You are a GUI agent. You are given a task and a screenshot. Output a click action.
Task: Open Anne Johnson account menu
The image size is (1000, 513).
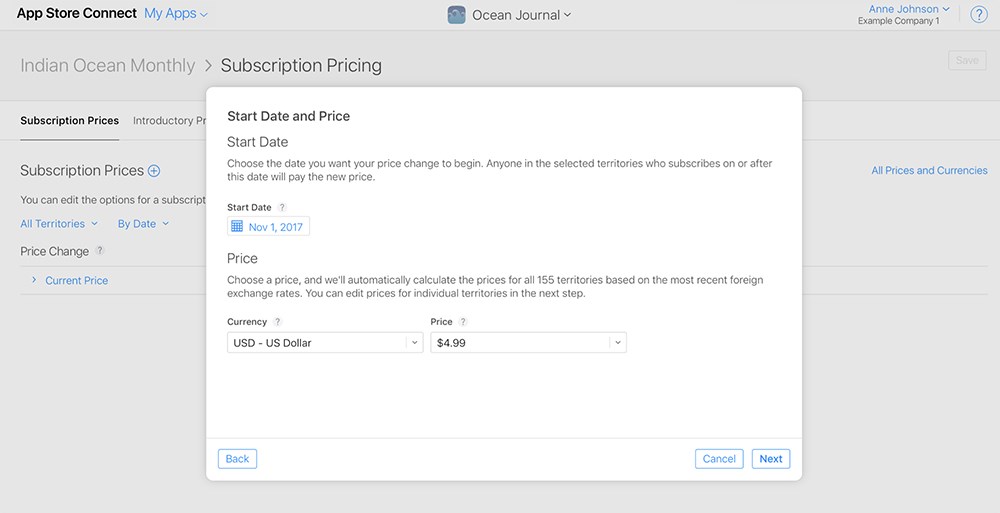(909, 9)
